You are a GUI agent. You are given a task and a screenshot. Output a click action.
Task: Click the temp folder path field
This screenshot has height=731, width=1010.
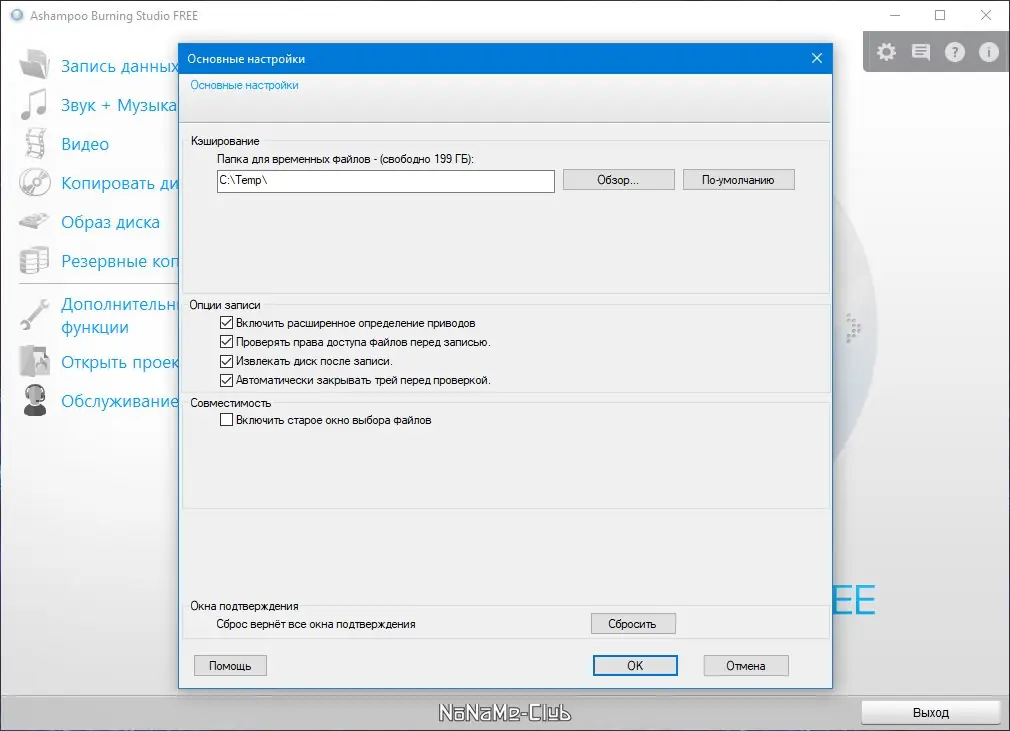click(x=386, y=181)
